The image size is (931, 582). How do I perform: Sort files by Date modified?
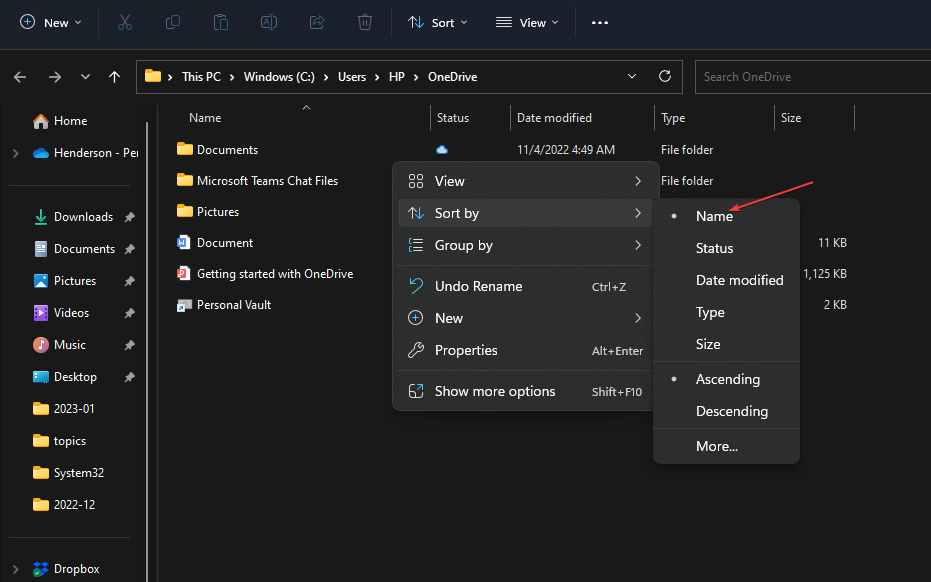(x=739, y=280)
